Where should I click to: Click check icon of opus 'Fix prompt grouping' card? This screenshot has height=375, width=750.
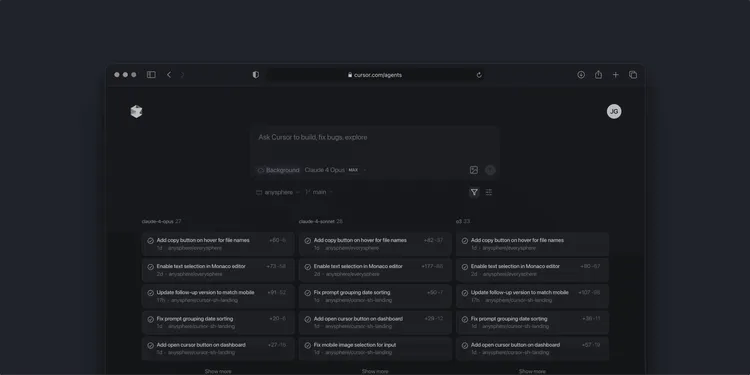tap(150, 319)
